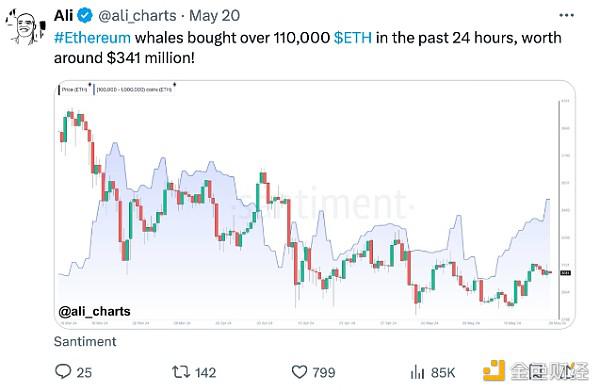
Task: Click the reply speech bubble icon
Action: click(63, 372)
